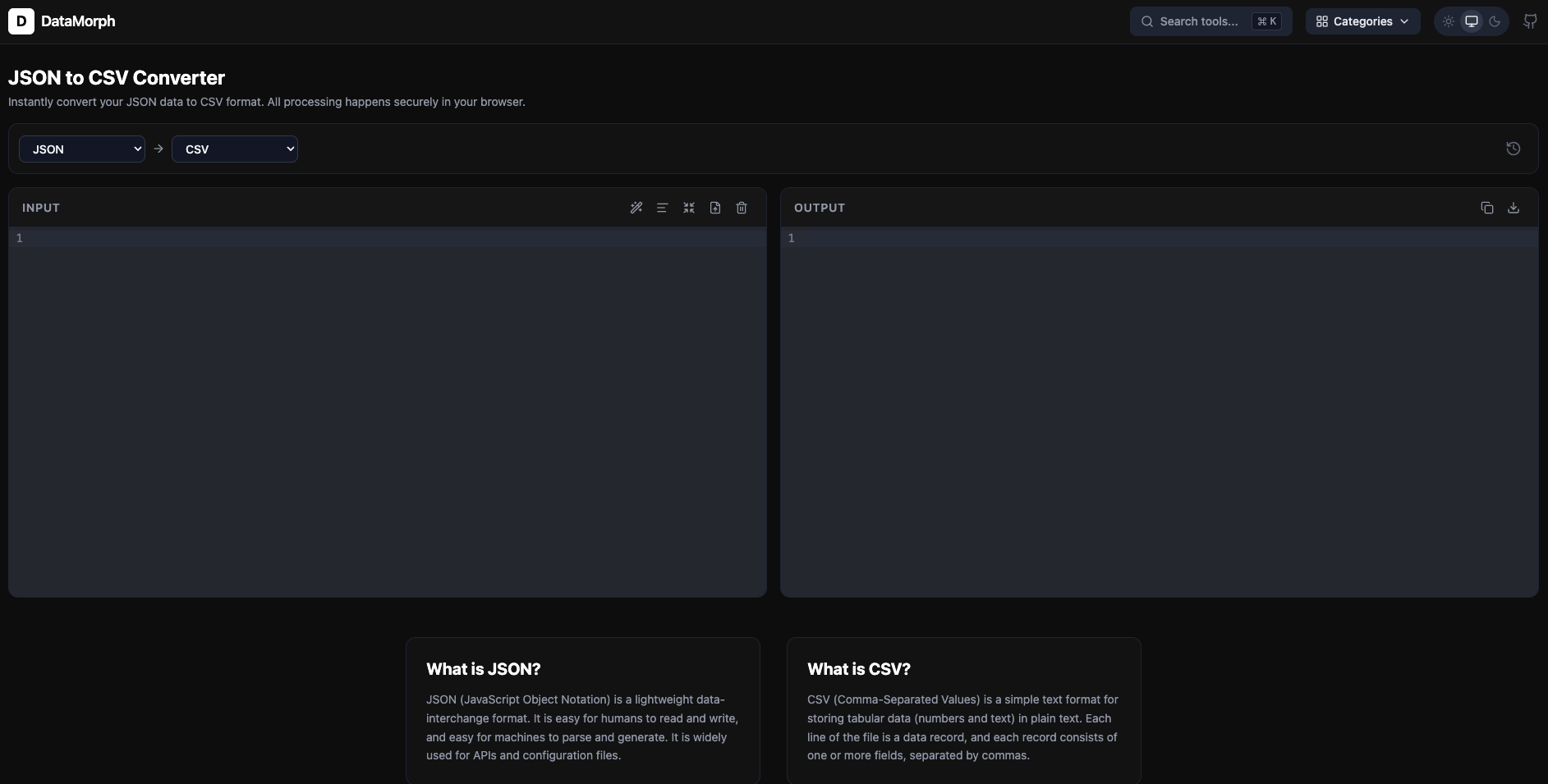Open the CSV target format dropdown
The image size is (1548, 784).
tap(235, 149)
